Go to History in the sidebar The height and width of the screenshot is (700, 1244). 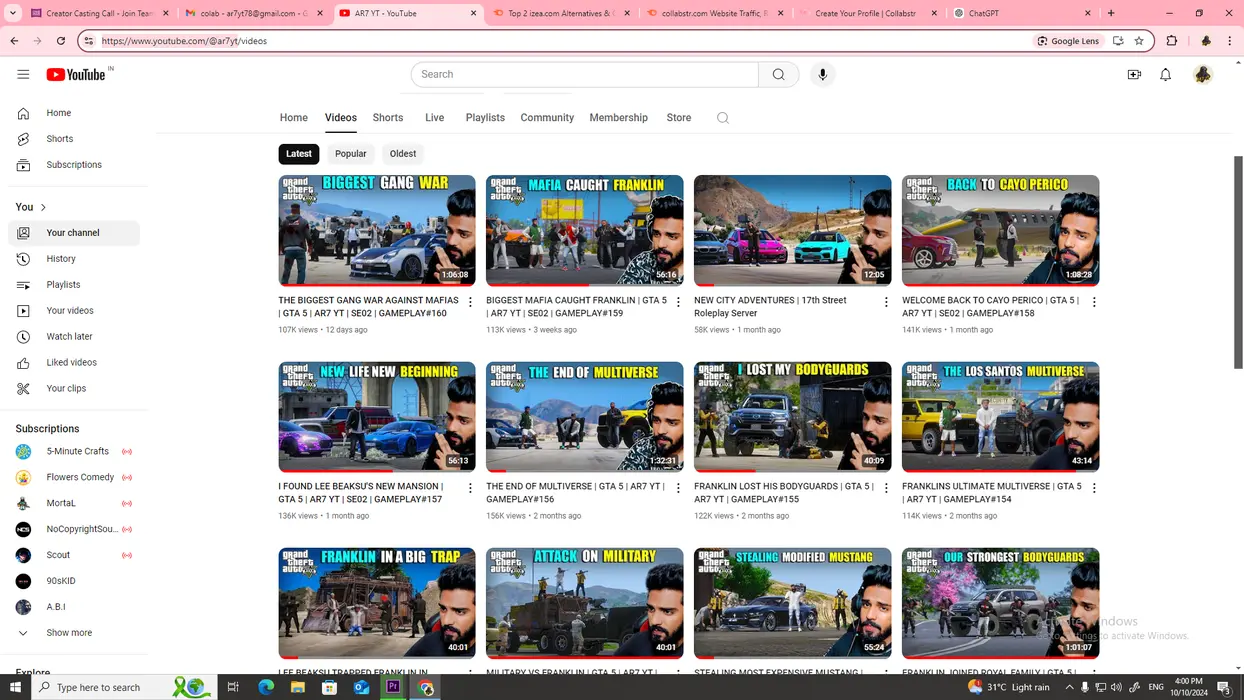point(74,259)
